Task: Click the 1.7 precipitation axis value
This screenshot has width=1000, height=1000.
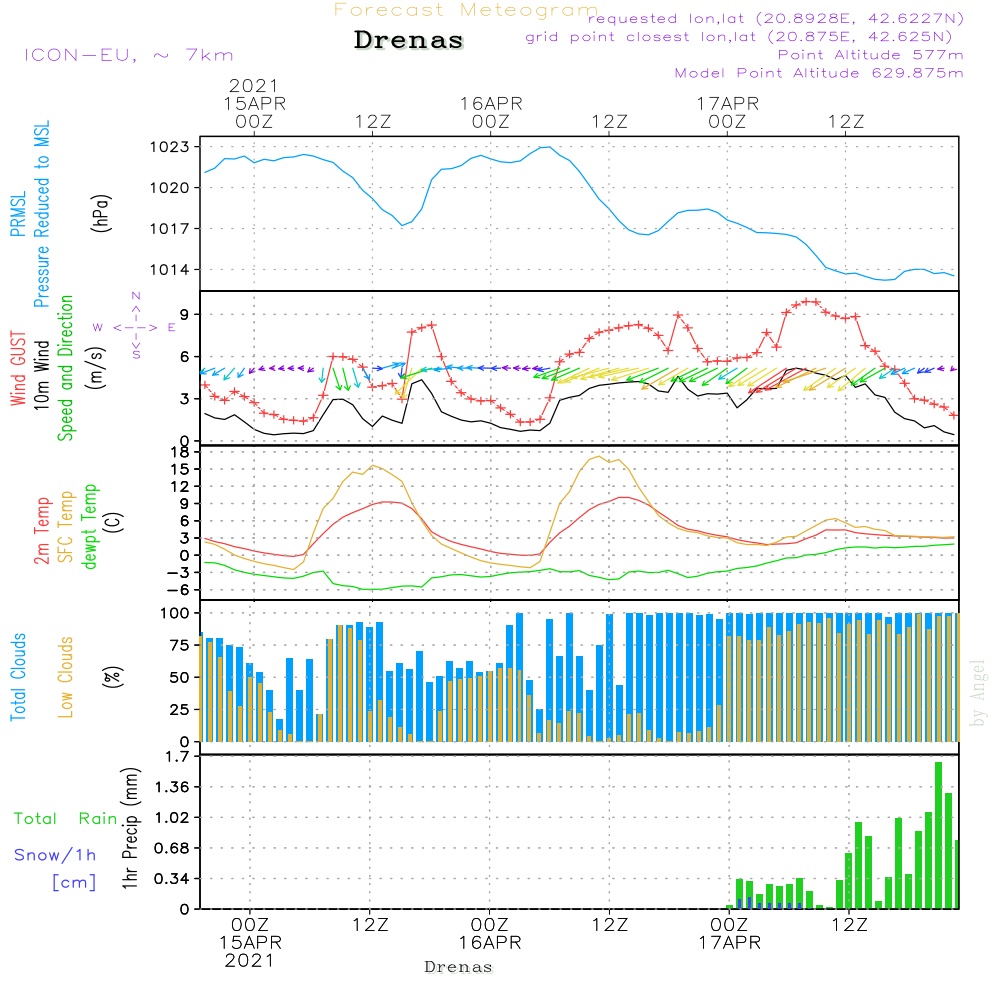Action: (x=177, y=757)
